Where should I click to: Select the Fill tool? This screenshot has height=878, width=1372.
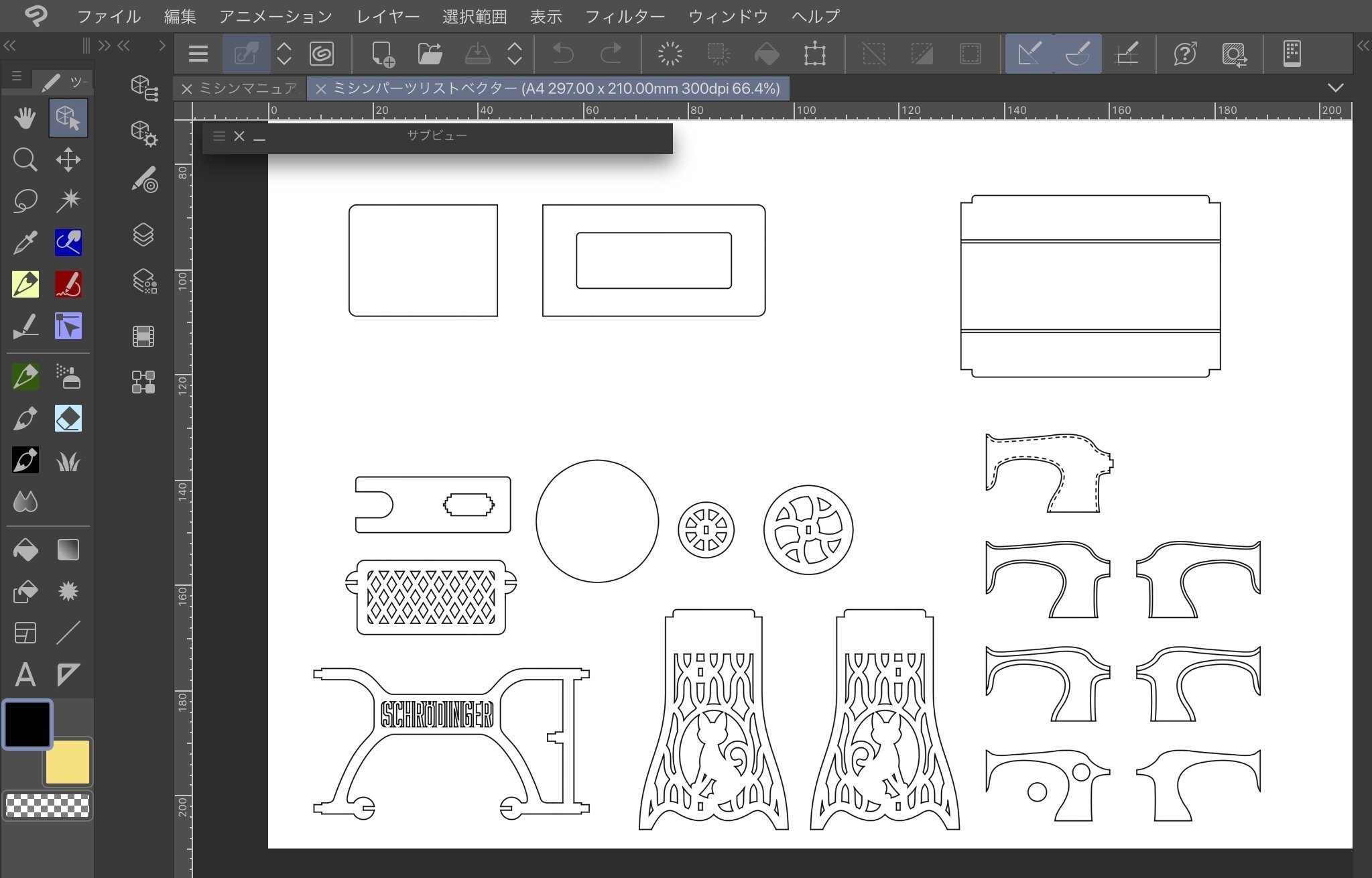[25, 550]
